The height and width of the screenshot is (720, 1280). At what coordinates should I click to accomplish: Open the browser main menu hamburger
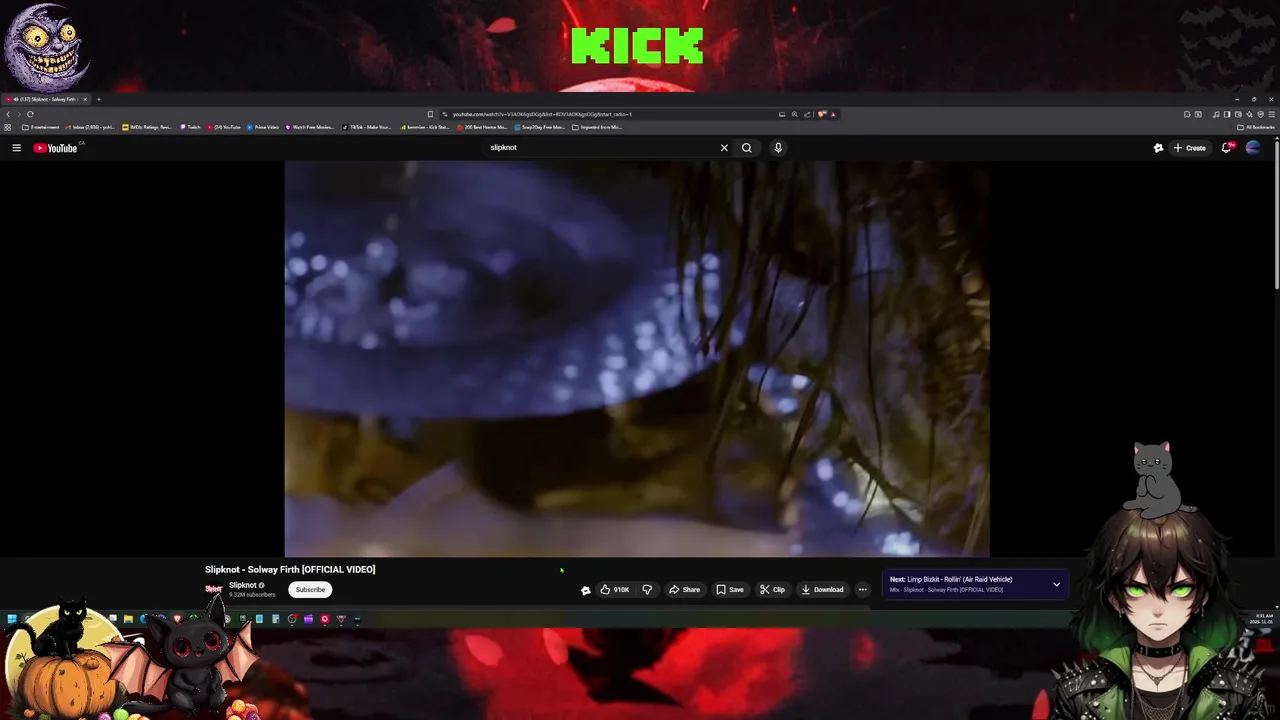click(x=1271, y=114)
